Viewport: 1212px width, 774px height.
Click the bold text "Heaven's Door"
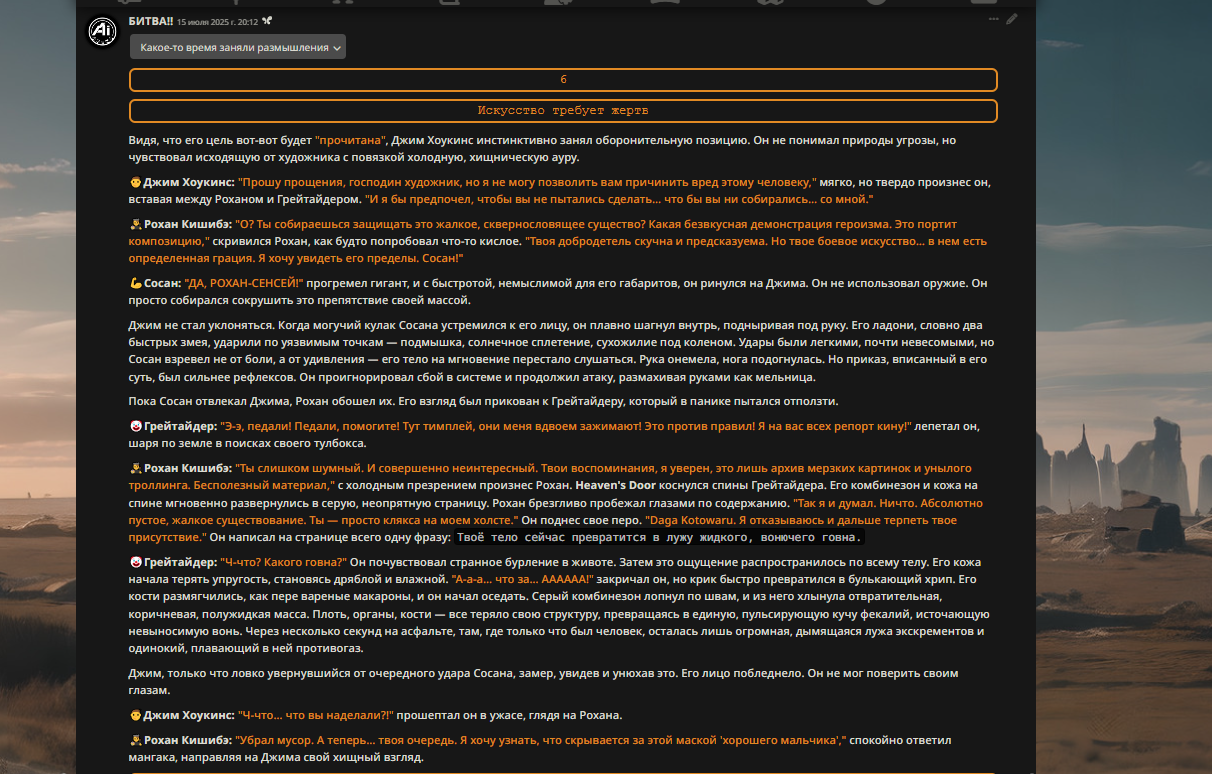615,485
